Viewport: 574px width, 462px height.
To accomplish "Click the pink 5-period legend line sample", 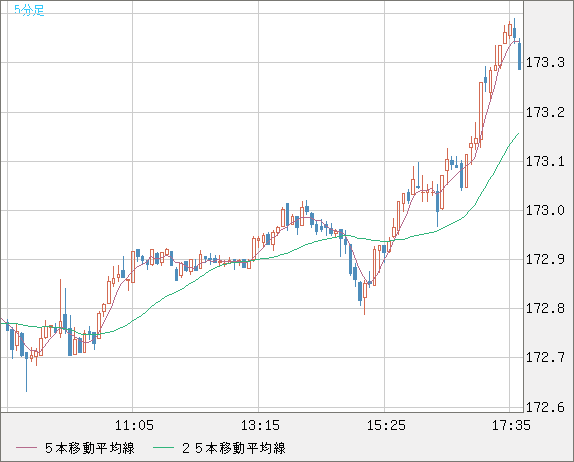I will (x=26, y=448).
